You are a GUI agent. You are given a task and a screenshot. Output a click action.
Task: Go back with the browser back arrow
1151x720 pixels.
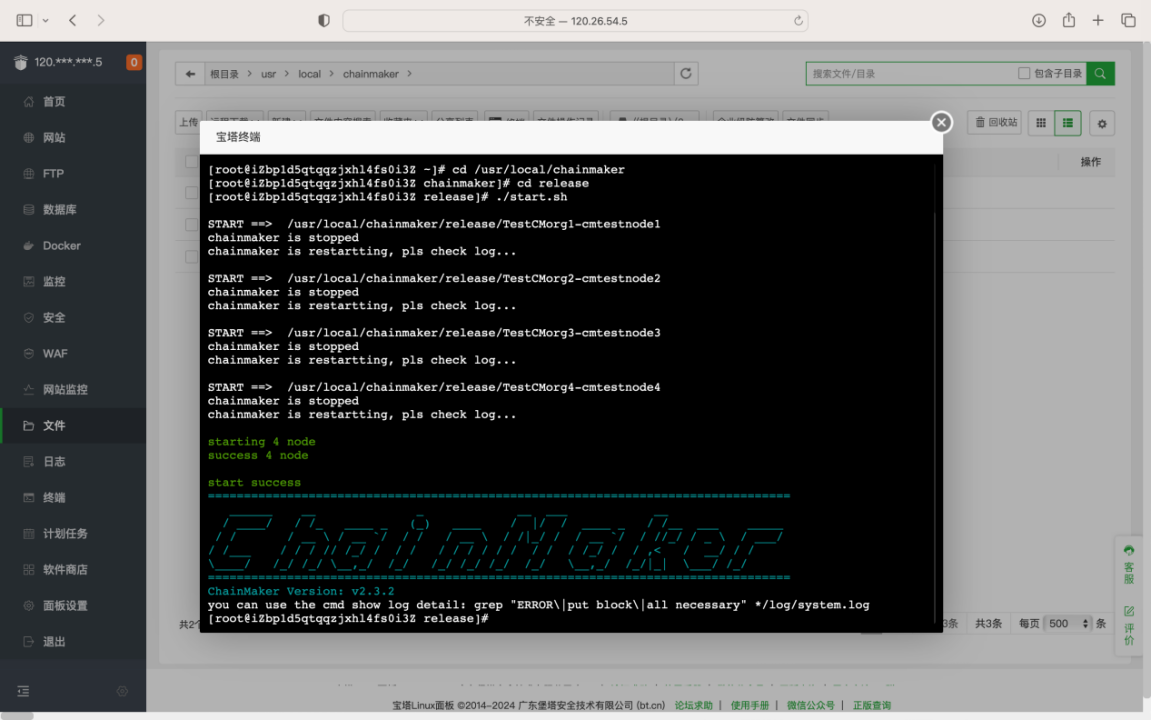point(73,21)
